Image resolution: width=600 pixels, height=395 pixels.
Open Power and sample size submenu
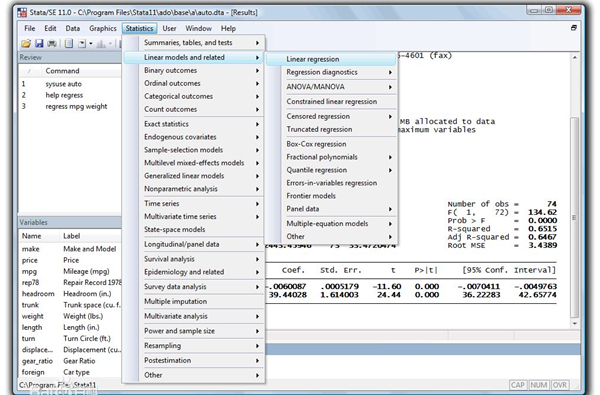(x=193, y=331)
